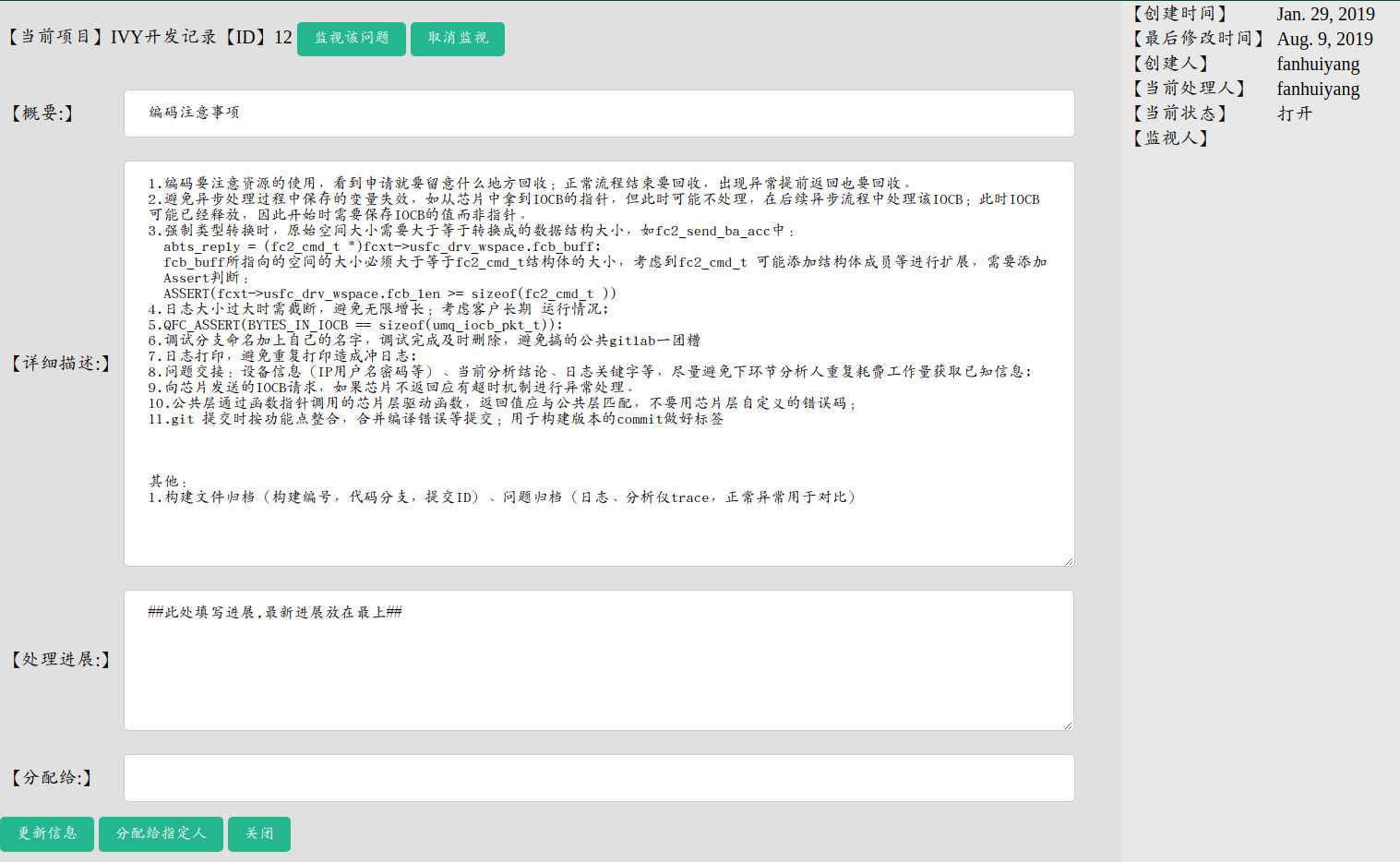Click the 【创建人】 label
Image resolution: width=1400 pixels, height=862 pixels.
click(1171, 64)
